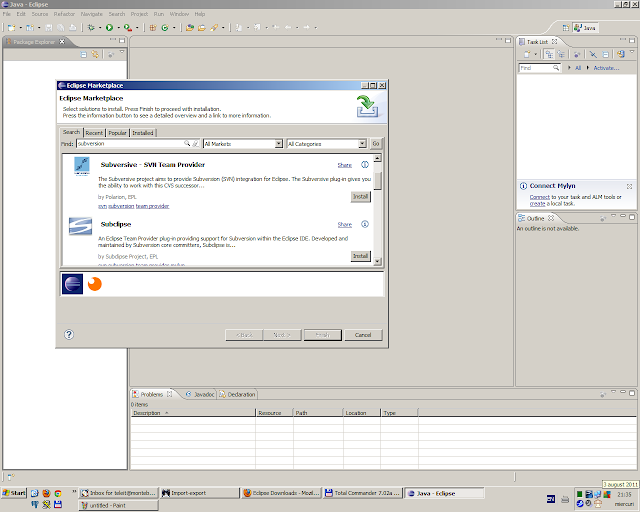Click the Eclipse marketplace catalog icon
The width and height of the screenshot is (640, 512).
pos(73,284)
